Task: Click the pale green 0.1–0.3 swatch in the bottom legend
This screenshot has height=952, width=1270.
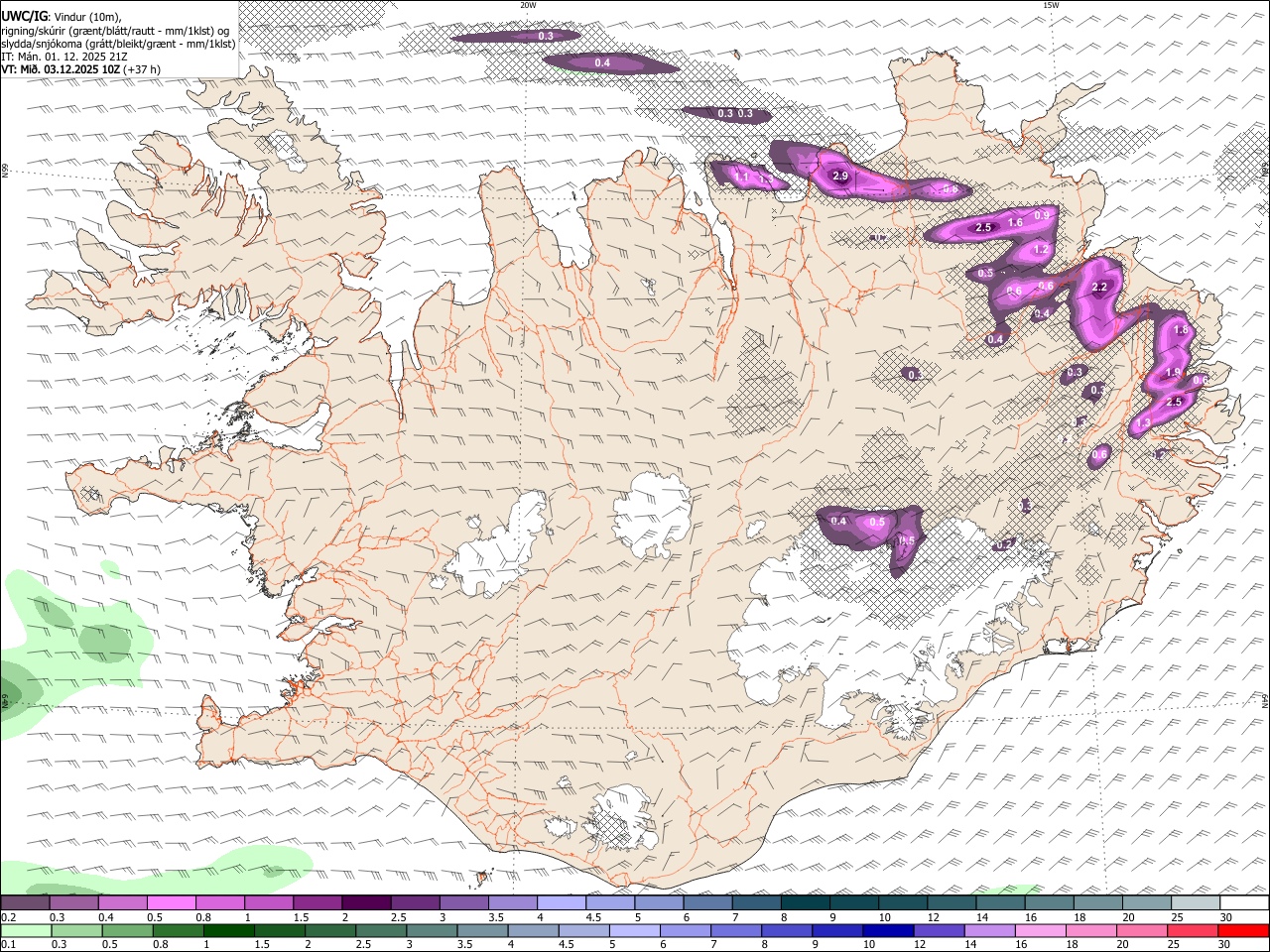Action: click(27, 930)
